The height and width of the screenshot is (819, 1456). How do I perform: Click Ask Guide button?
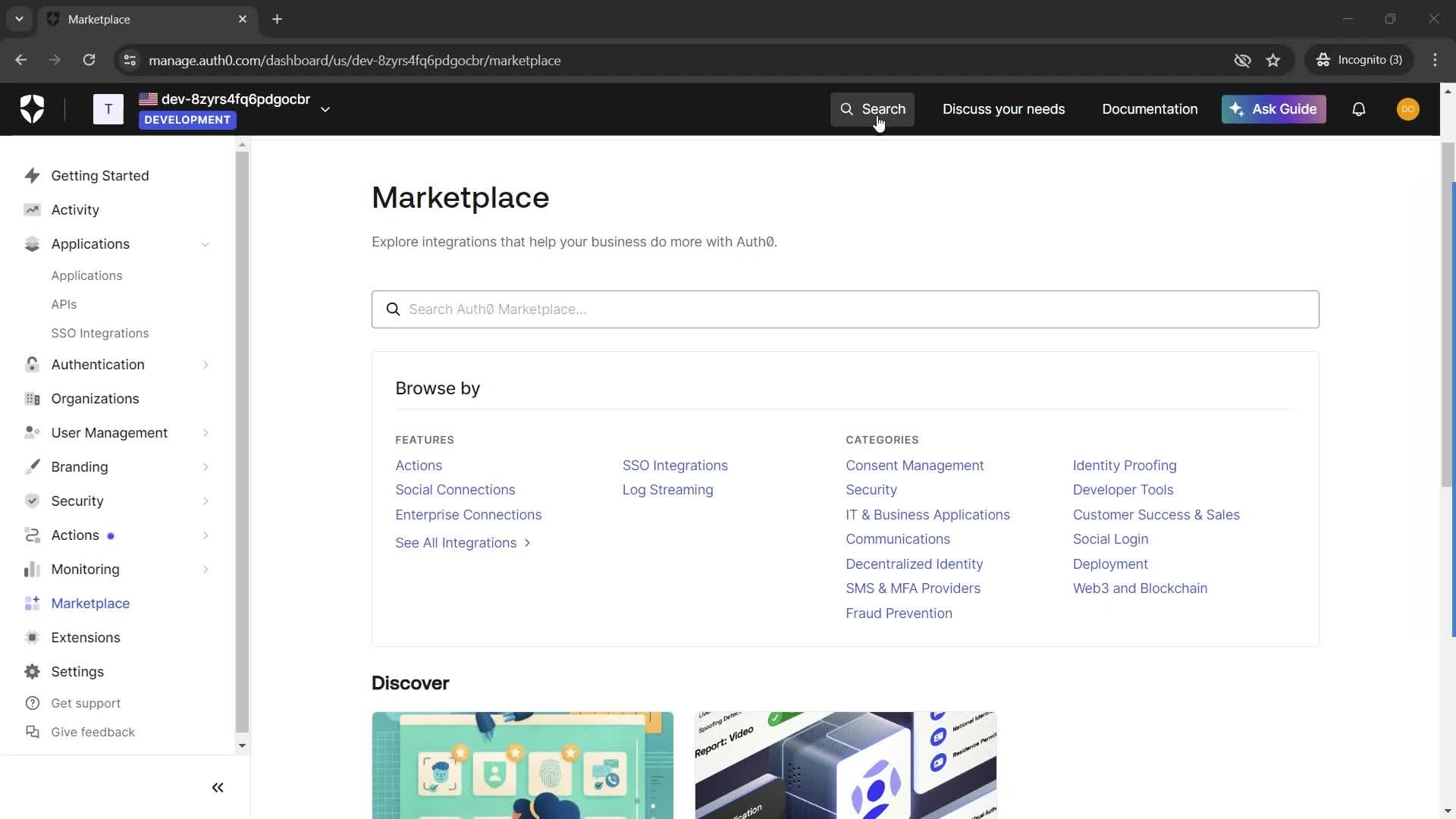click(x=1273, y=109)
